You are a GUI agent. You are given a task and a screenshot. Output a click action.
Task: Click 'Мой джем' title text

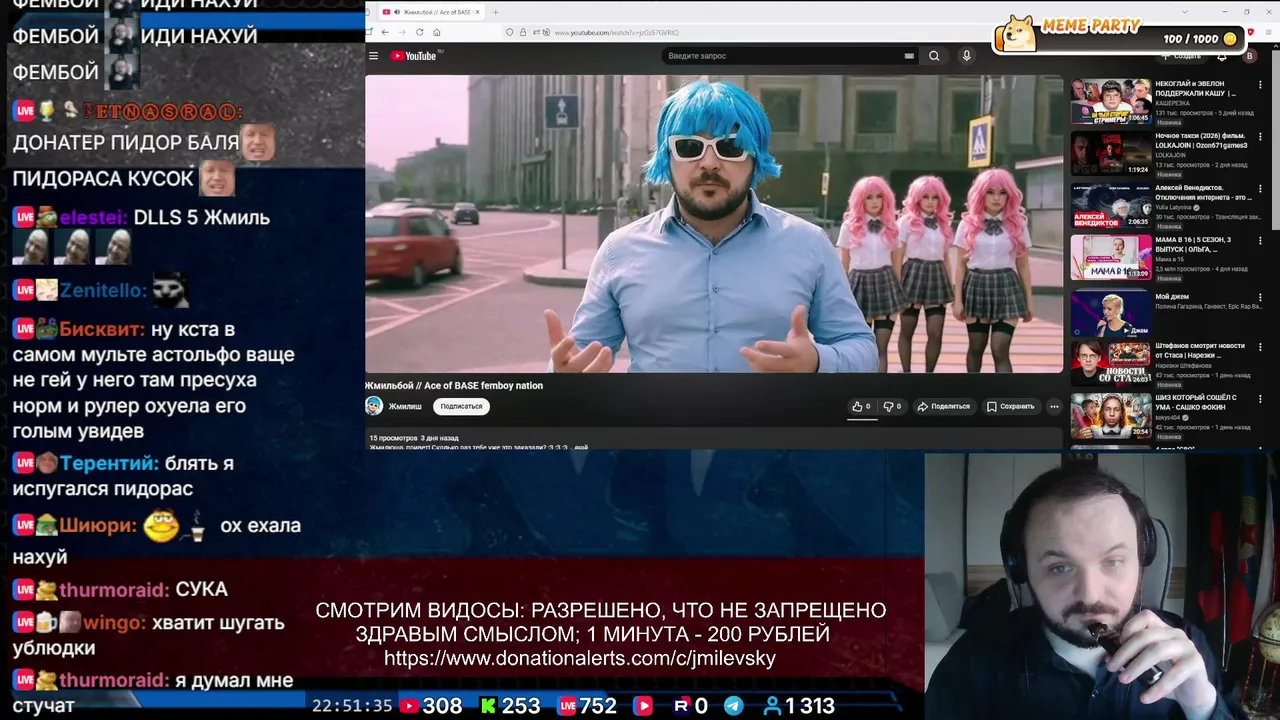coord(1172,296)
